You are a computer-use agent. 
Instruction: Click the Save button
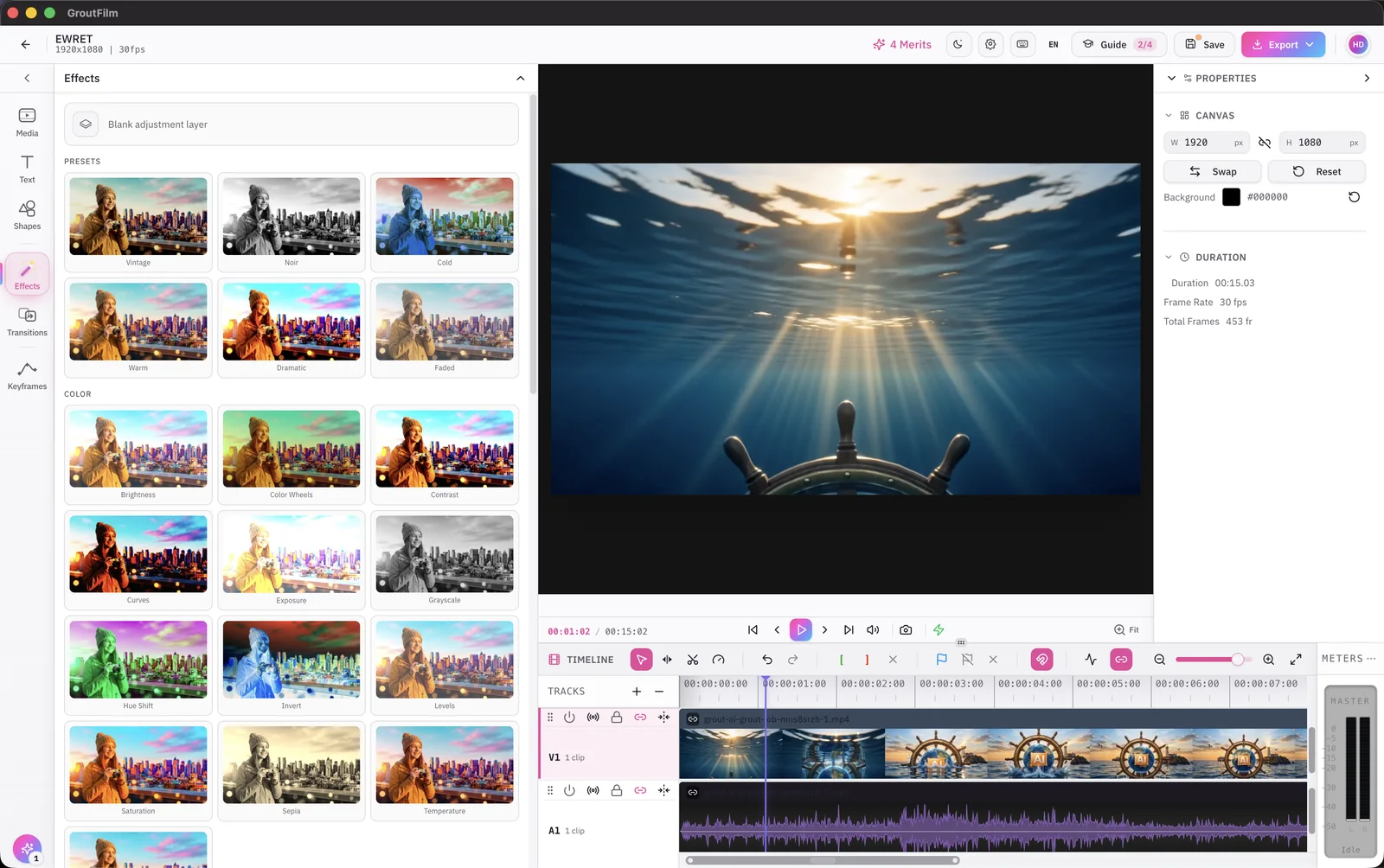coord(1204,45)
